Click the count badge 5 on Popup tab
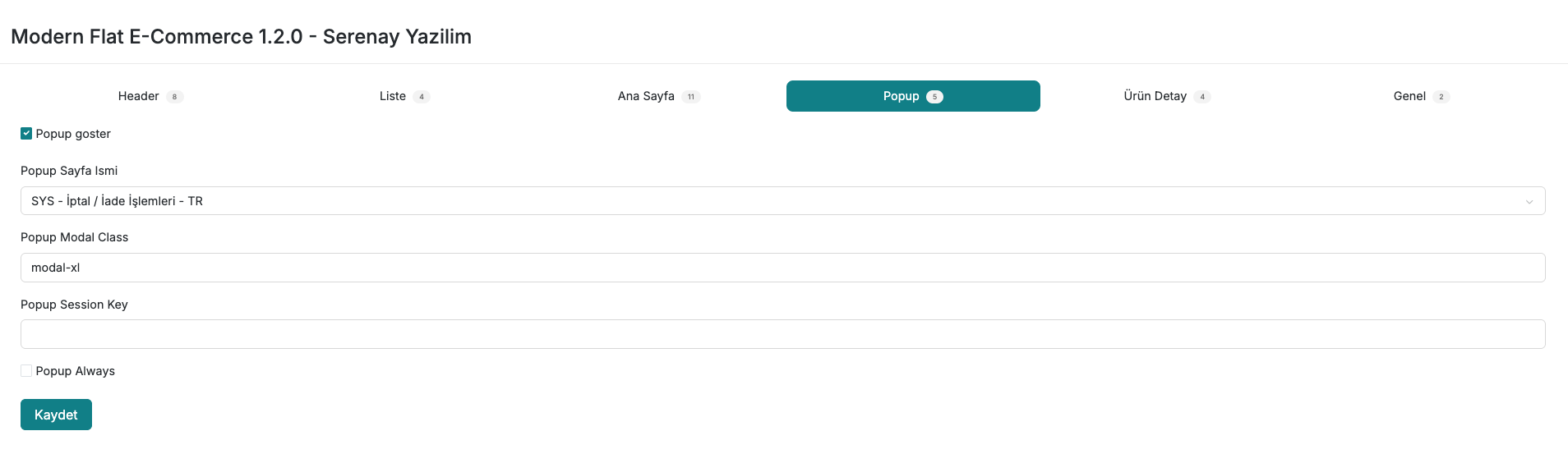Viewport: 1568px width, 463px height. 934,97
